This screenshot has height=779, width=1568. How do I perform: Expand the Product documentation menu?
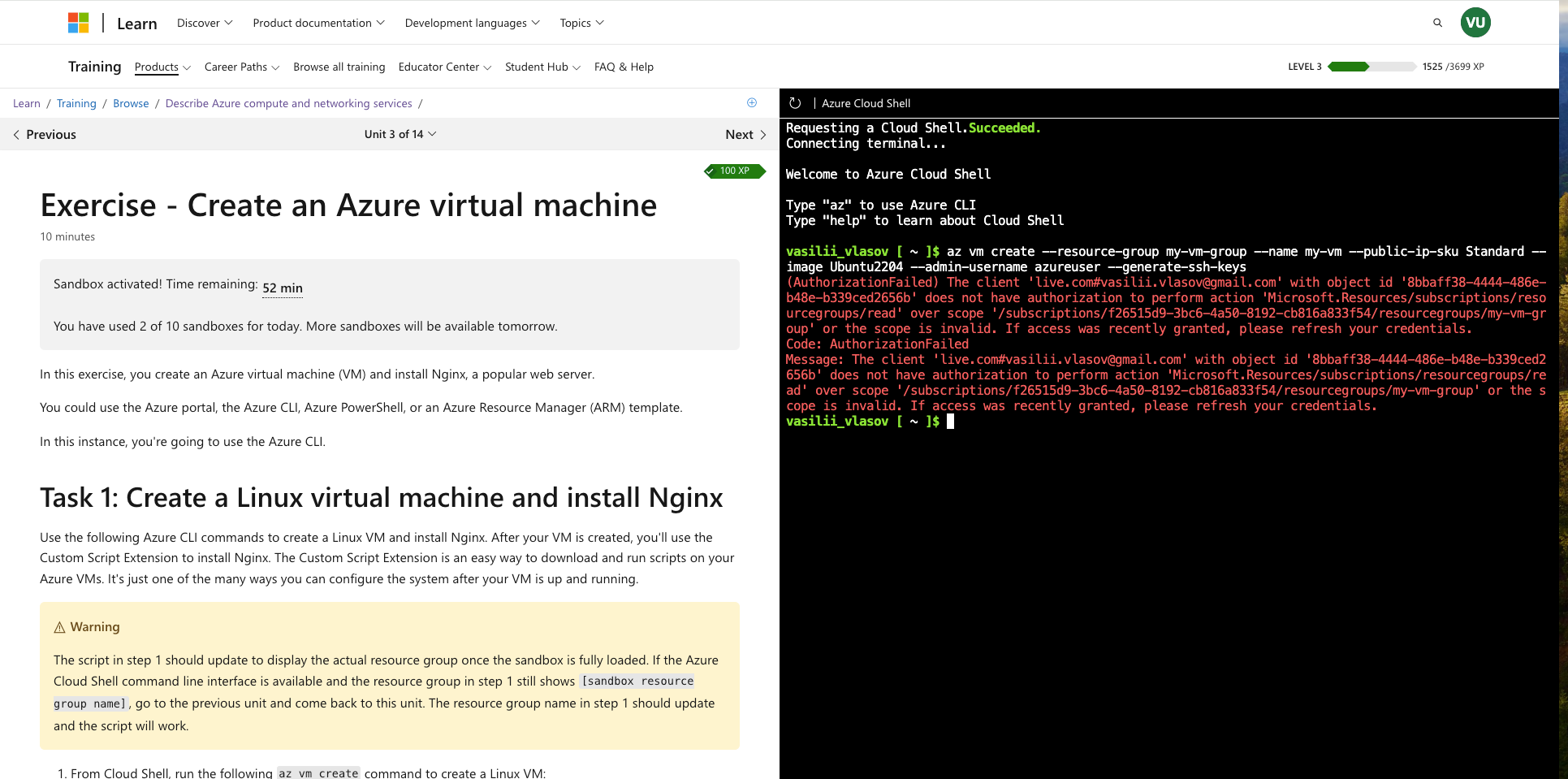tap(319, 23)
